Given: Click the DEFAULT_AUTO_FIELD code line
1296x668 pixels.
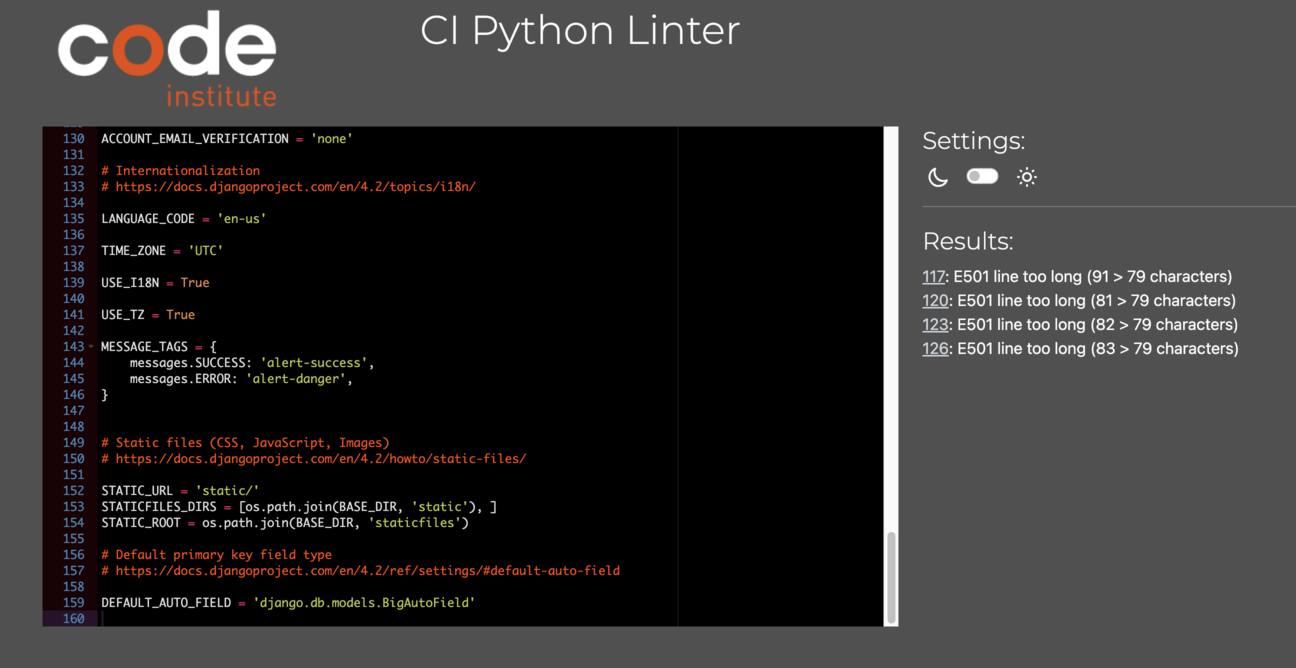Looking at the screenshot, I should click(x=288, y=603).
